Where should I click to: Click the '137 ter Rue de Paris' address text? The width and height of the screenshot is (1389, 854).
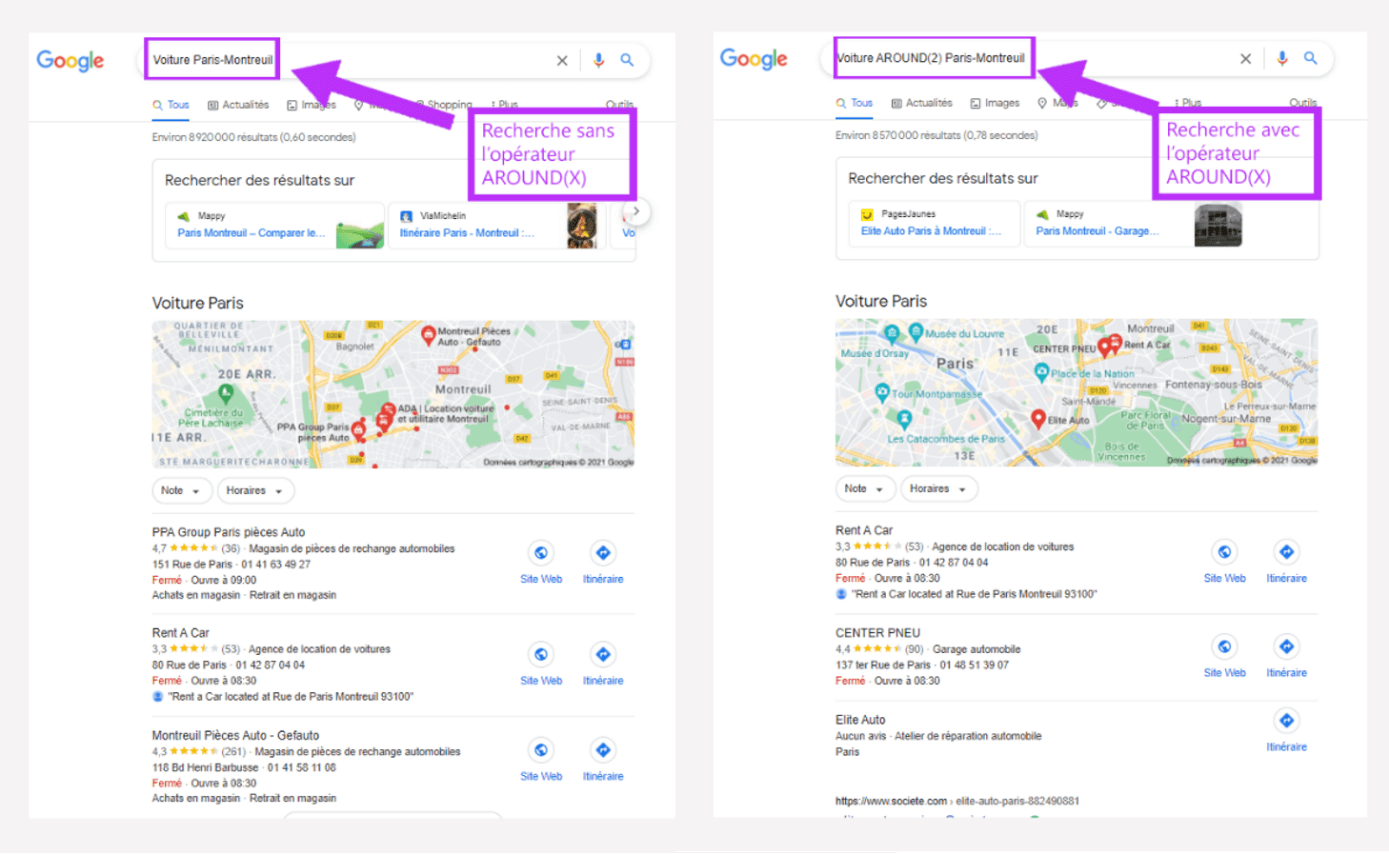point(882,665)
